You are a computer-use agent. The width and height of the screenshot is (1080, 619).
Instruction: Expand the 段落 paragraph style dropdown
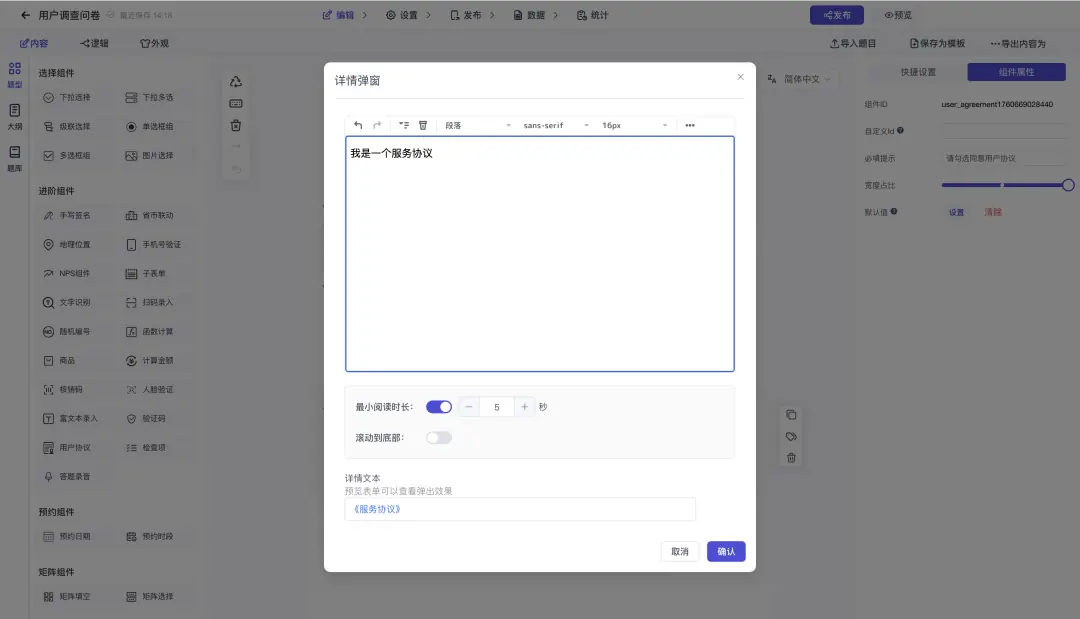click(478, 125)
